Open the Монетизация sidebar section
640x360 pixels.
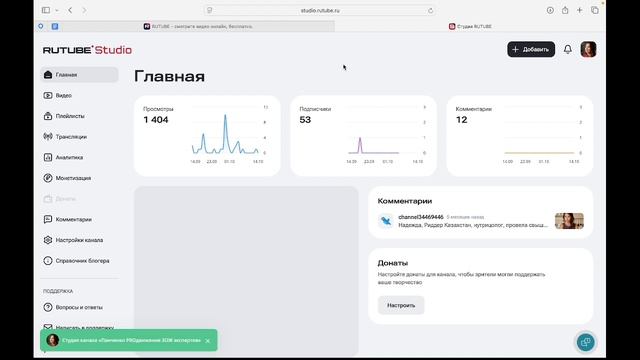tap(79, 178)
